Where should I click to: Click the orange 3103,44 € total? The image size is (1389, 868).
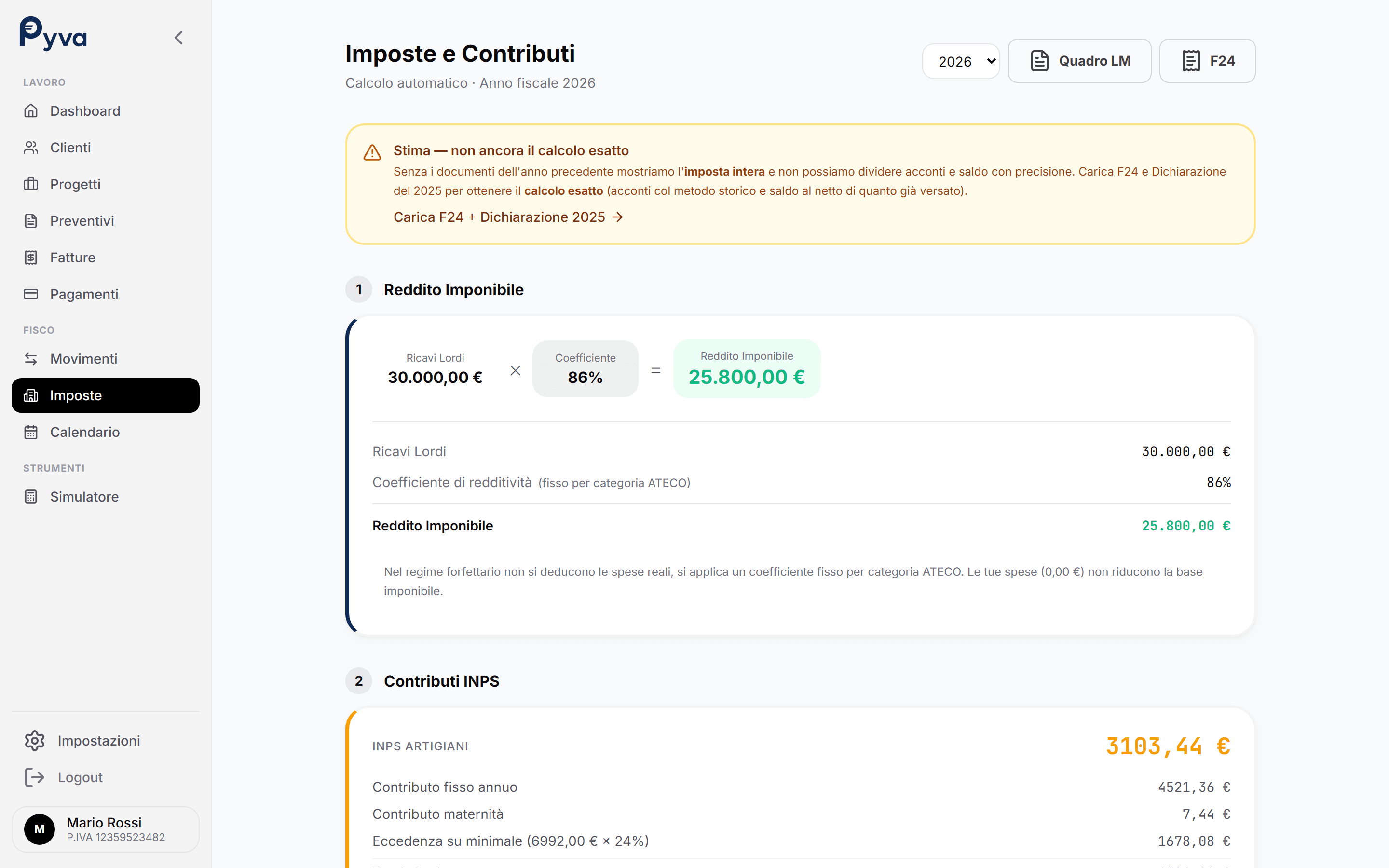1168,746
